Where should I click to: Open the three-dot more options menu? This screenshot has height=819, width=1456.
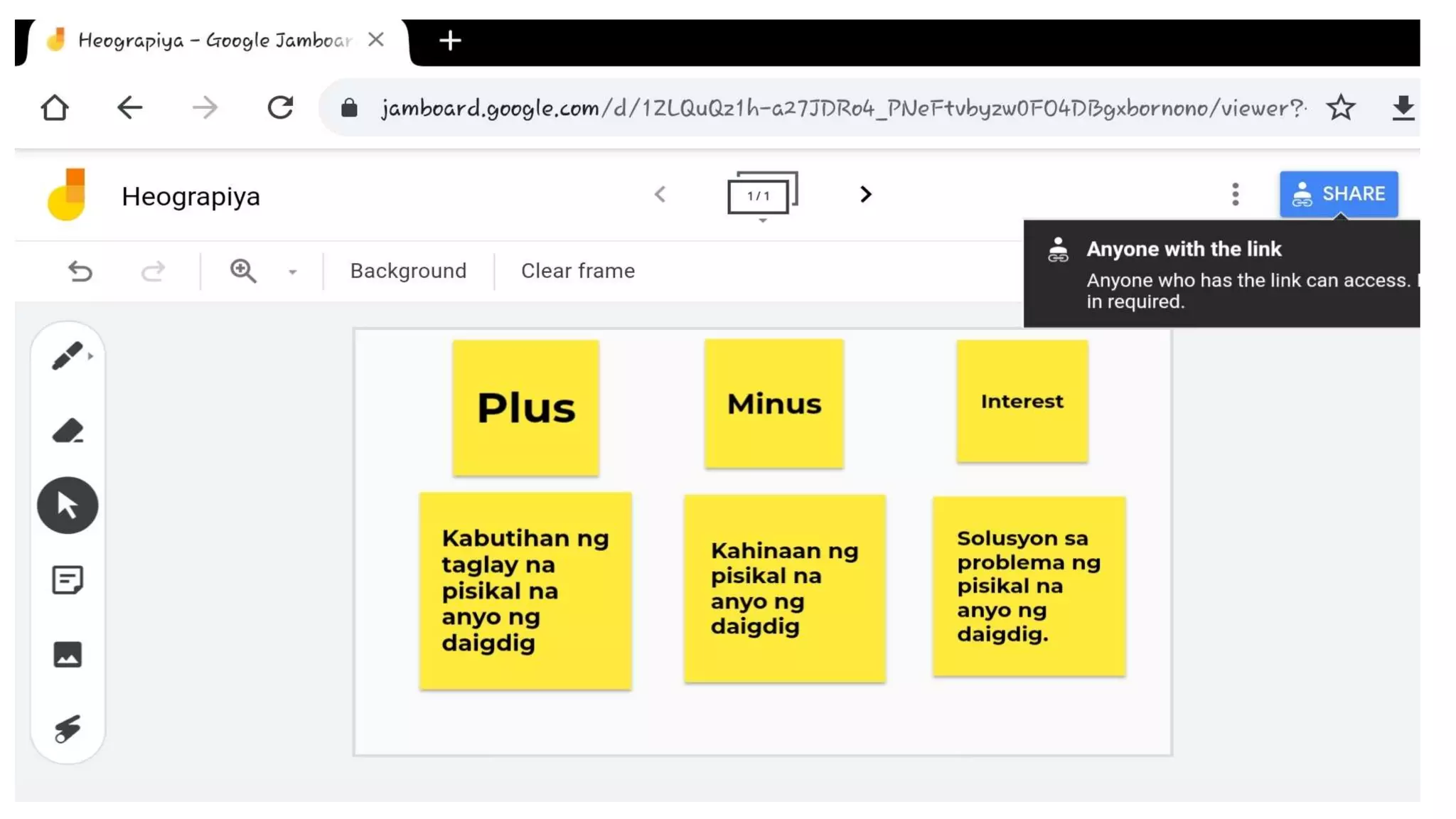(1235, 194)
